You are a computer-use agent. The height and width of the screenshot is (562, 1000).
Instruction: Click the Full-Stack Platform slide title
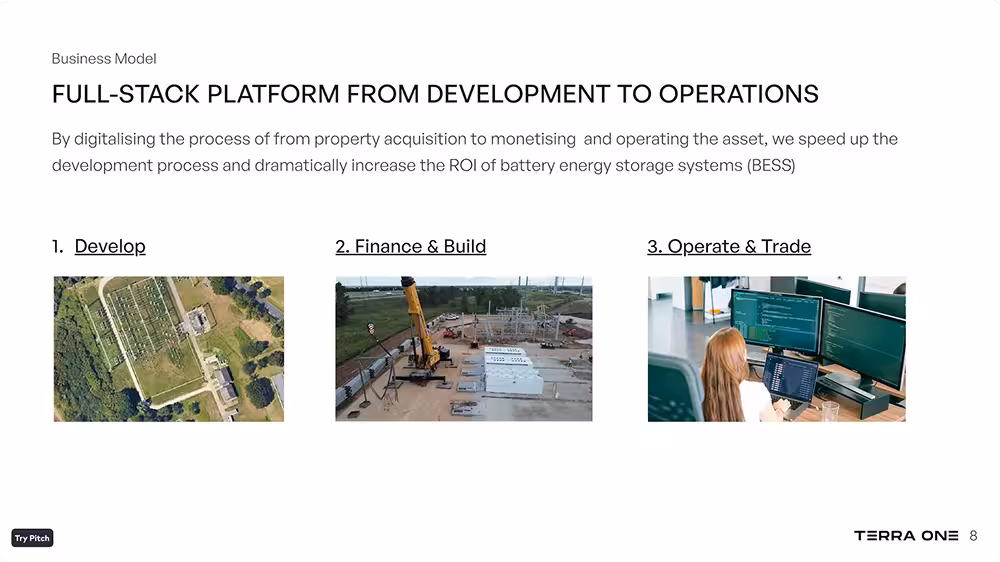pyautogui.click(x=435, y=94)
